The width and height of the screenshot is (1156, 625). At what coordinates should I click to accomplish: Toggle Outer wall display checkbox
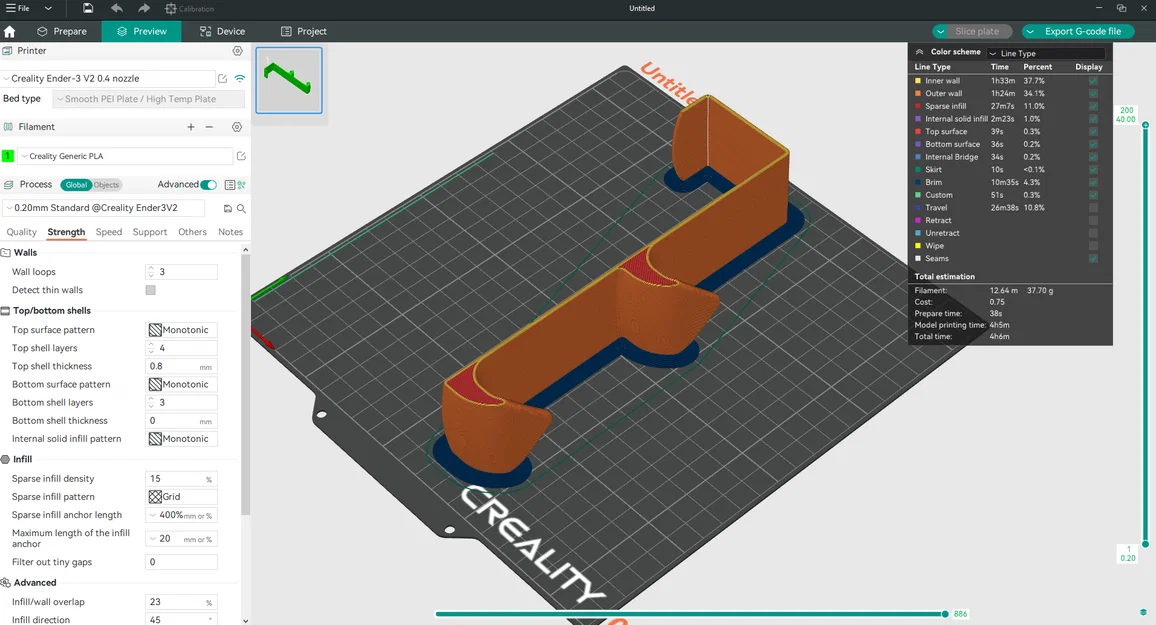click(x=1093, y=94)
